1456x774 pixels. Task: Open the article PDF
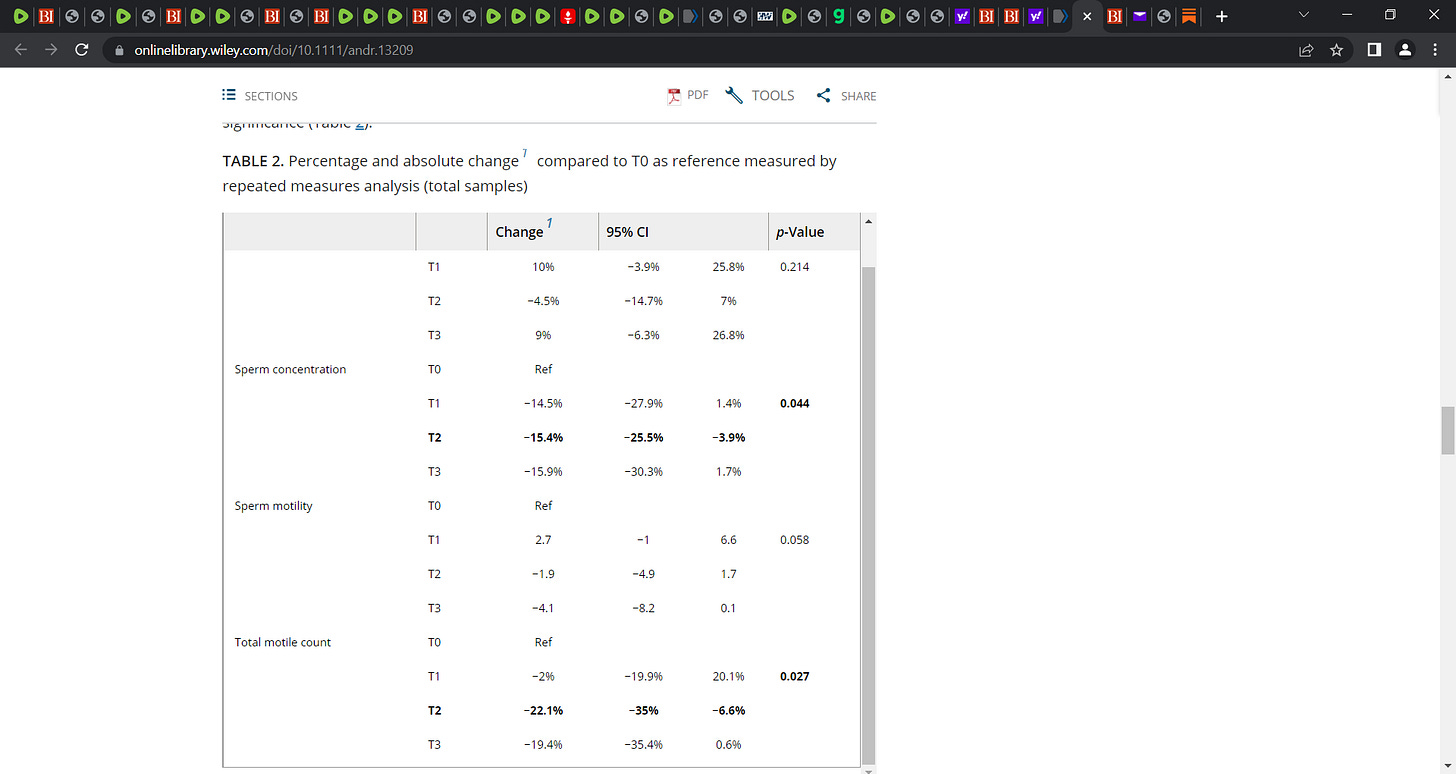point(688,95)
